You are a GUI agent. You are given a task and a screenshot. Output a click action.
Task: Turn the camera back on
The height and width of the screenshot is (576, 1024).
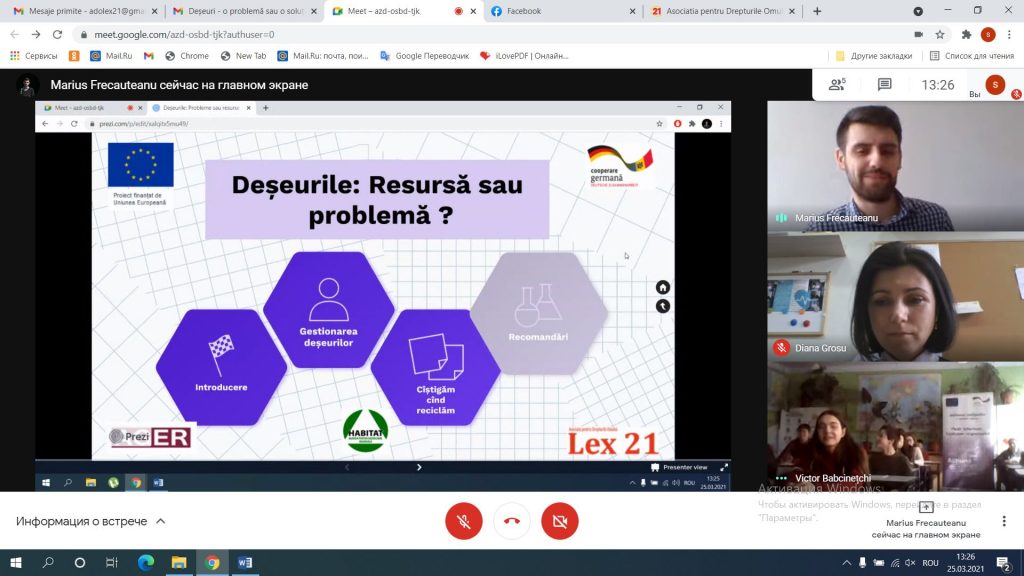(x=560, y=521)
